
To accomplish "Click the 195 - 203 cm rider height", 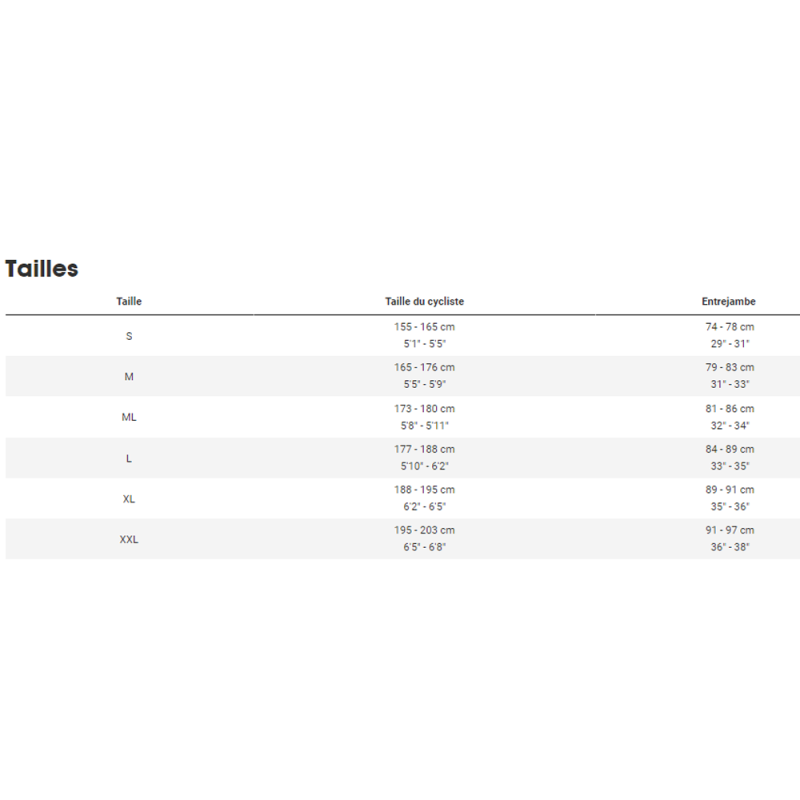I will 424,530.
